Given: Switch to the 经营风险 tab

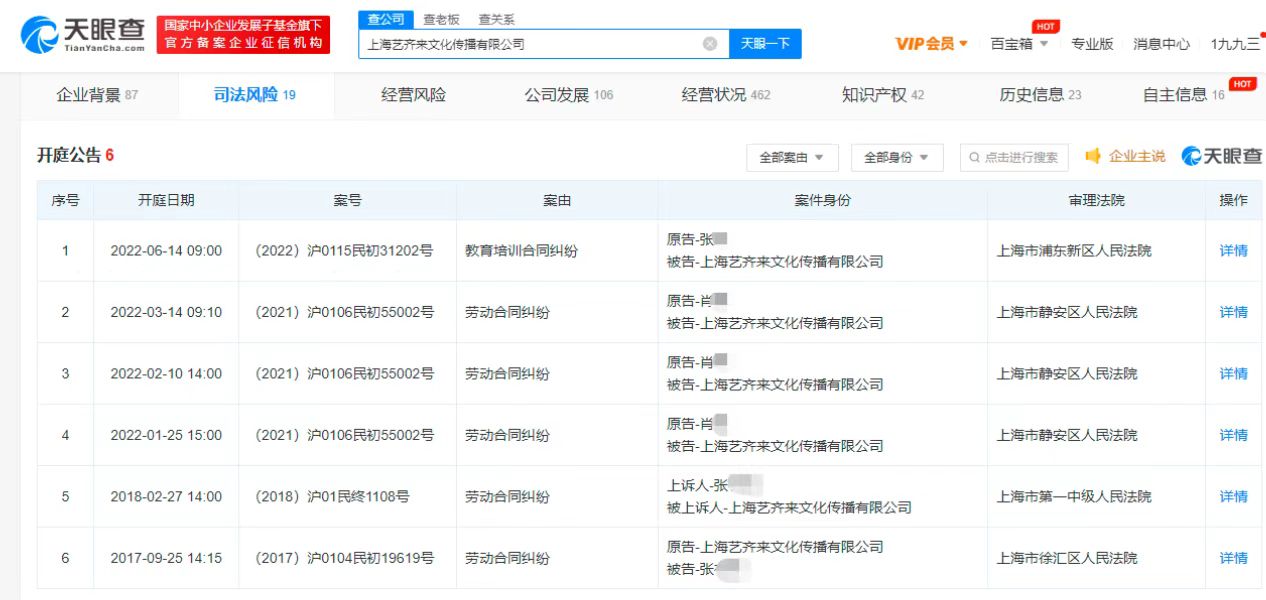Looking at the screenshot, I should (413, 95).
